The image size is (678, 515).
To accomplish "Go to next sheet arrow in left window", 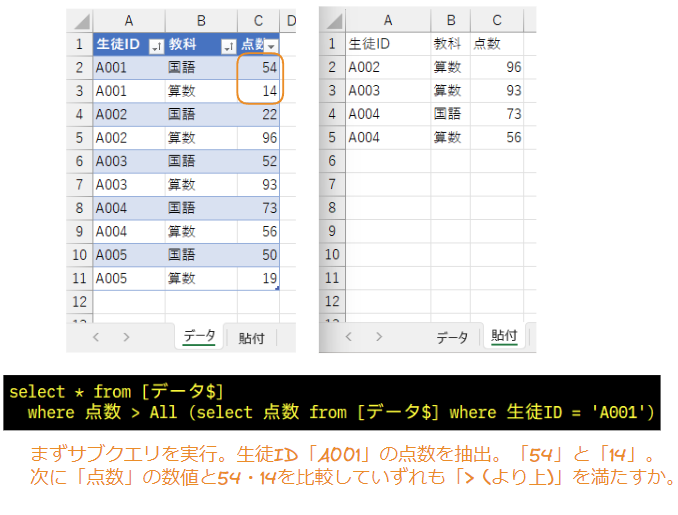I will point(126,337).
